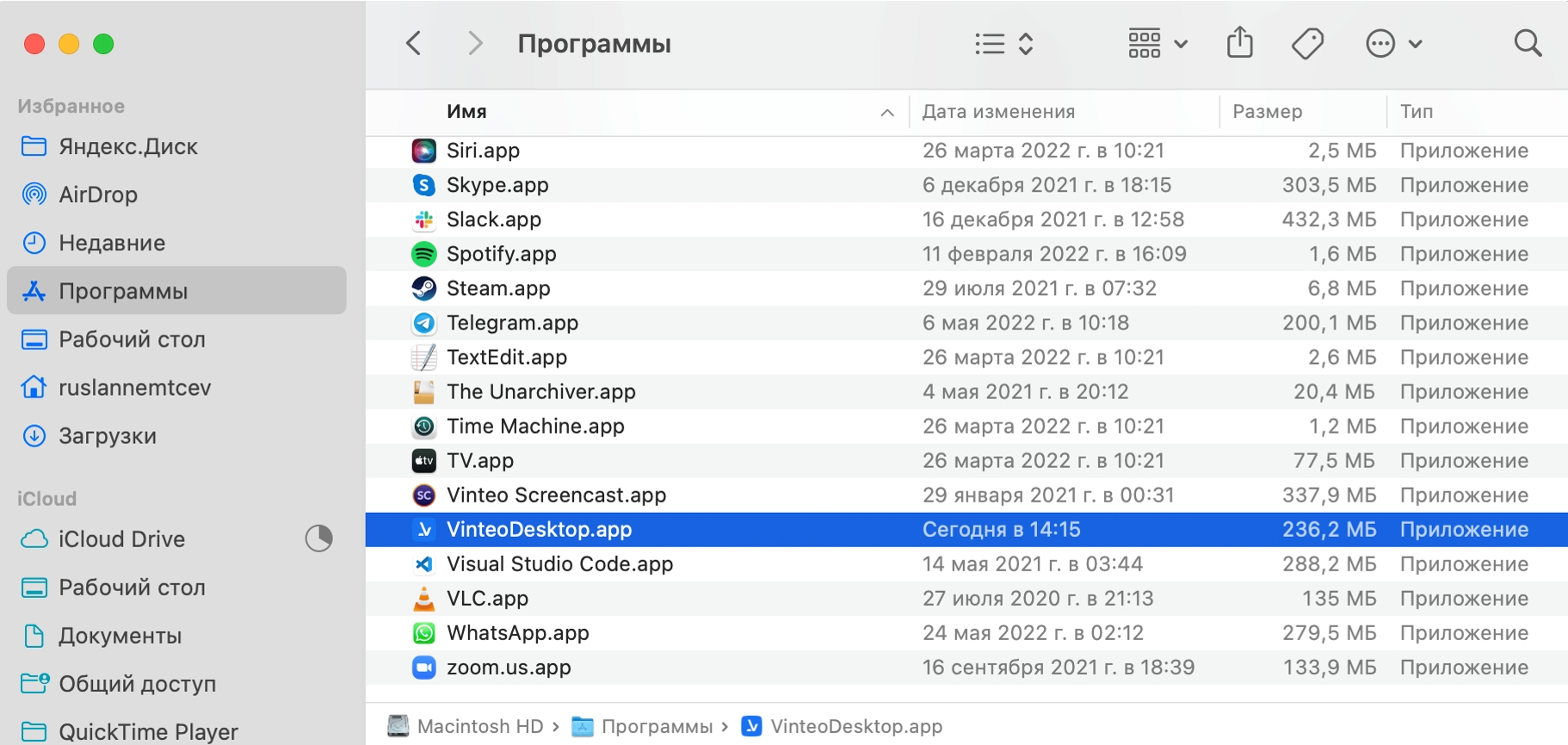1568x745 pixels.
Task: Select the Siri.app icon
Action: click(x=424, y=151)
